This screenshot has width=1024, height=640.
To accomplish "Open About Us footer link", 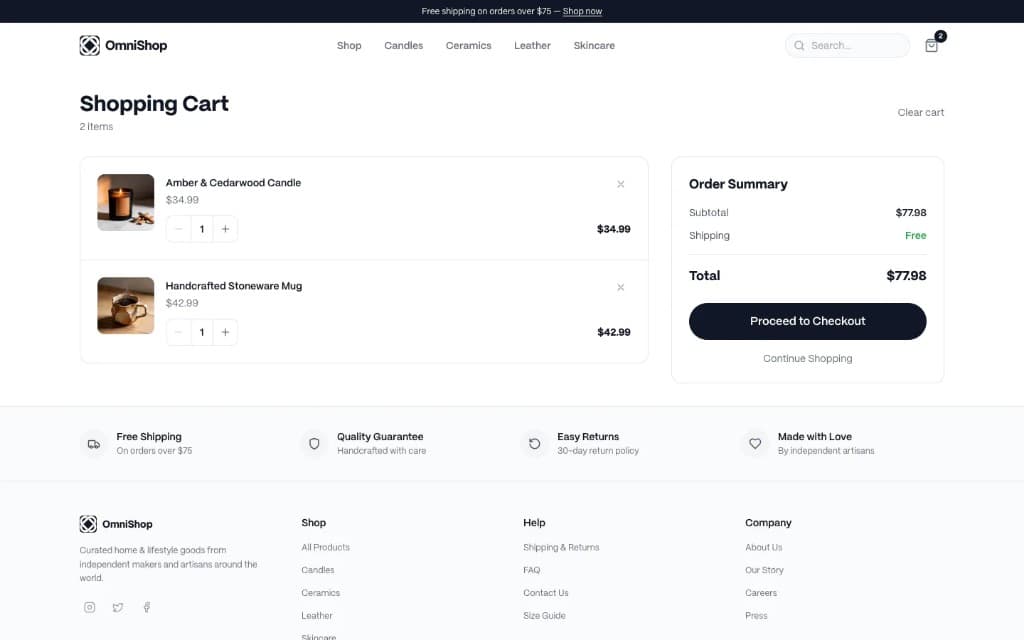I will pyautogui.click(x=763, y=547).
